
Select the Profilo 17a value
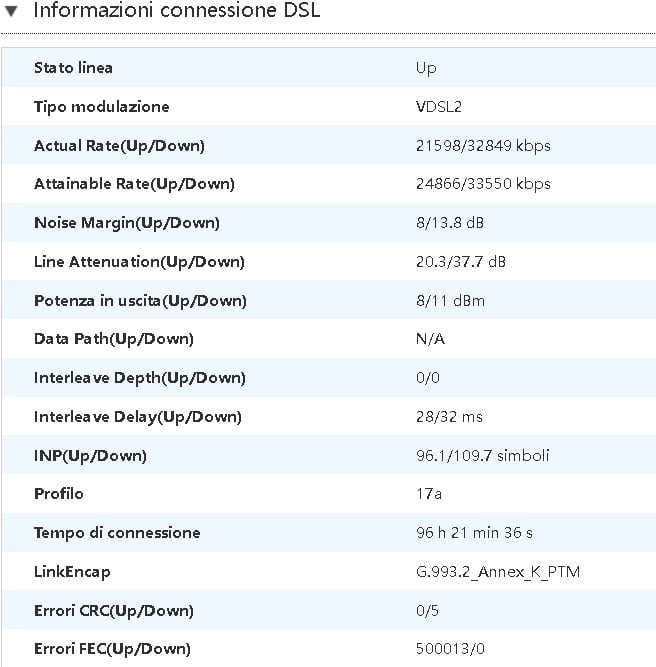pos(428,494)
